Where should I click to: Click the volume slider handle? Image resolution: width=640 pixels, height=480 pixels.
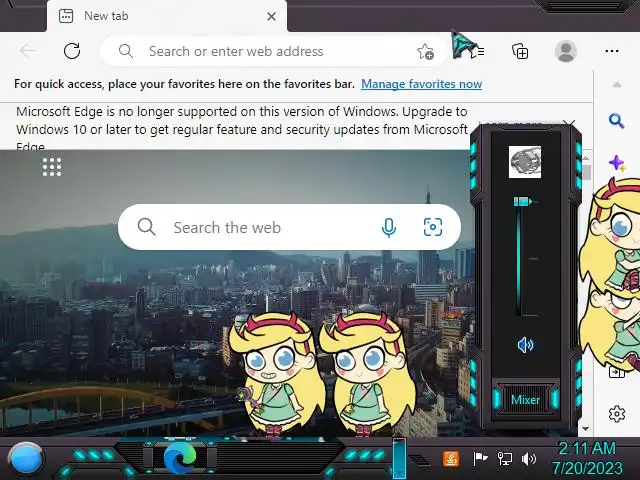[522, 201]
